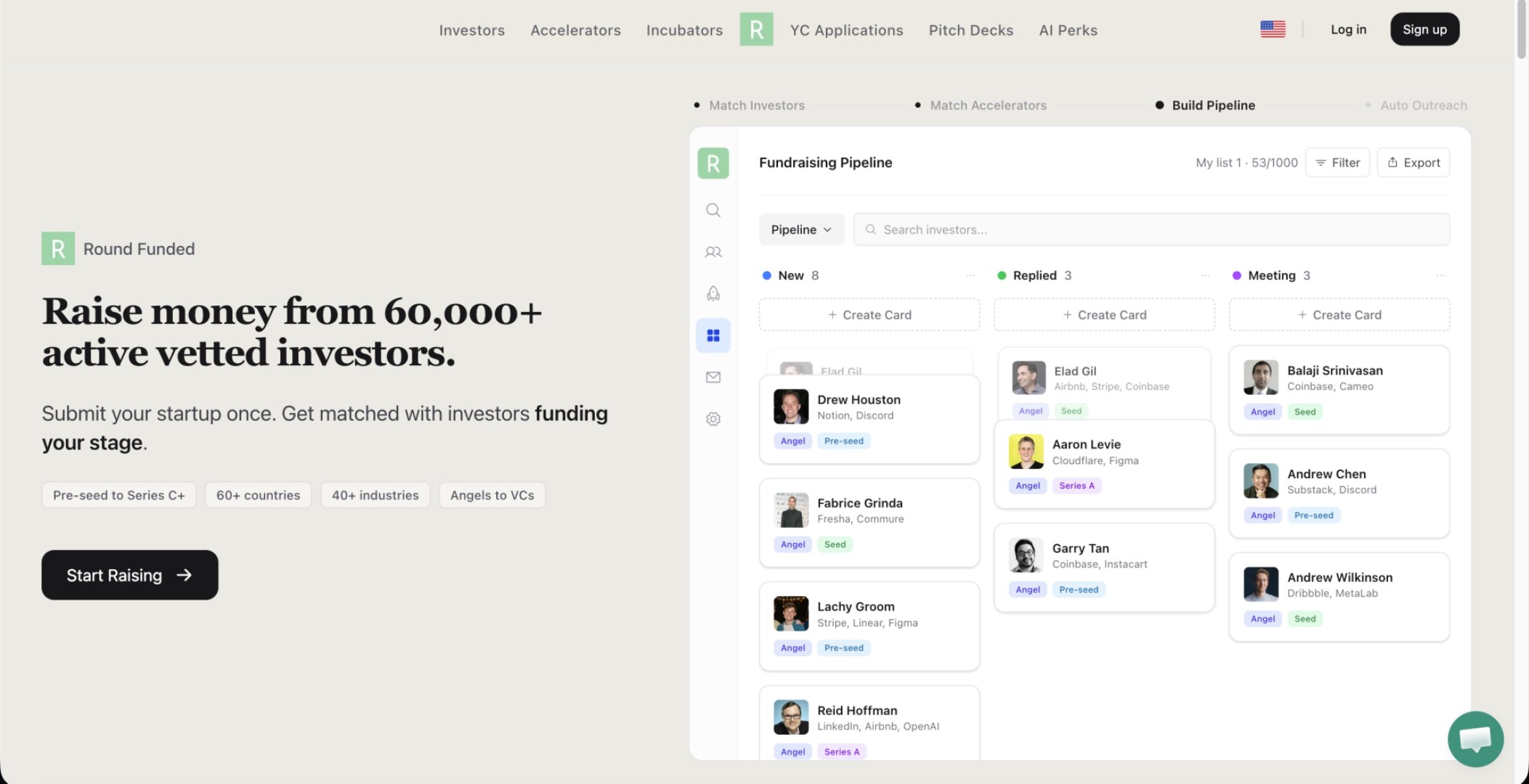
Task: Click Elad Gil's avatar in the Replied column
Action: [1029, 377]
